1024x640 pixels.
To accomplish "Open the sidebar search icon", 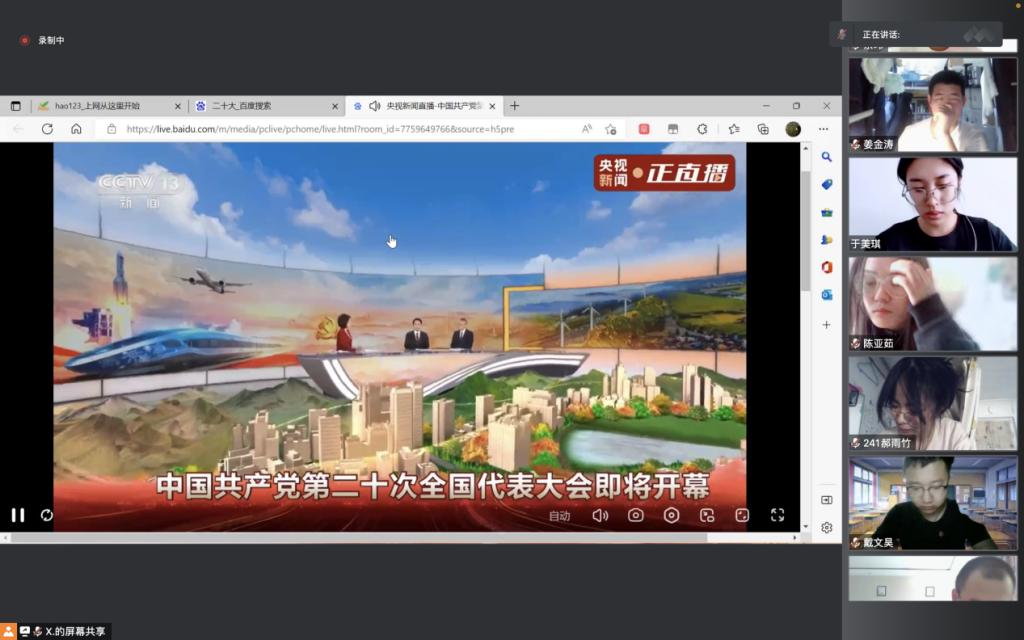I will tap(827, 157).
